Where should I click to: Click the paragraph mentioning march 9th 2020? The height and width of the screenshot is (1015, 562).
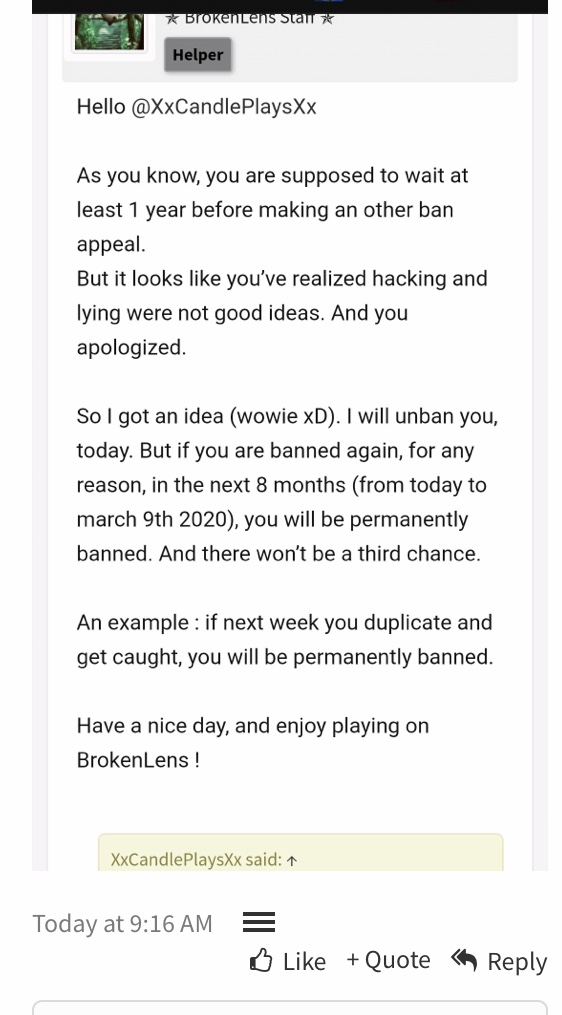(287, 485)
